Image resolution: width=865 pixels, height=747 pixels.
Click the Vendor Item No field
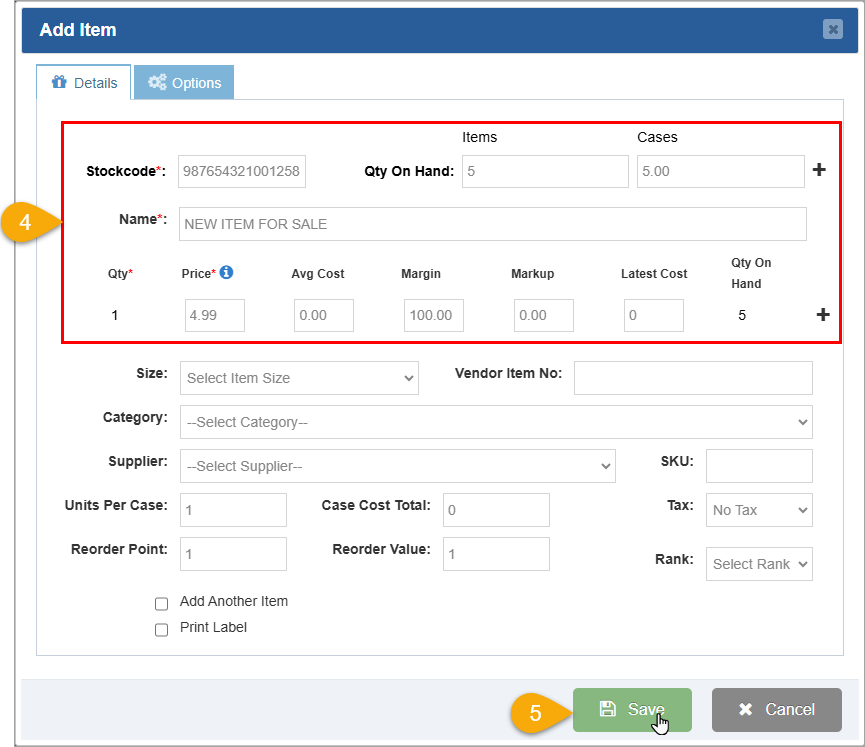tap(692, 378)
